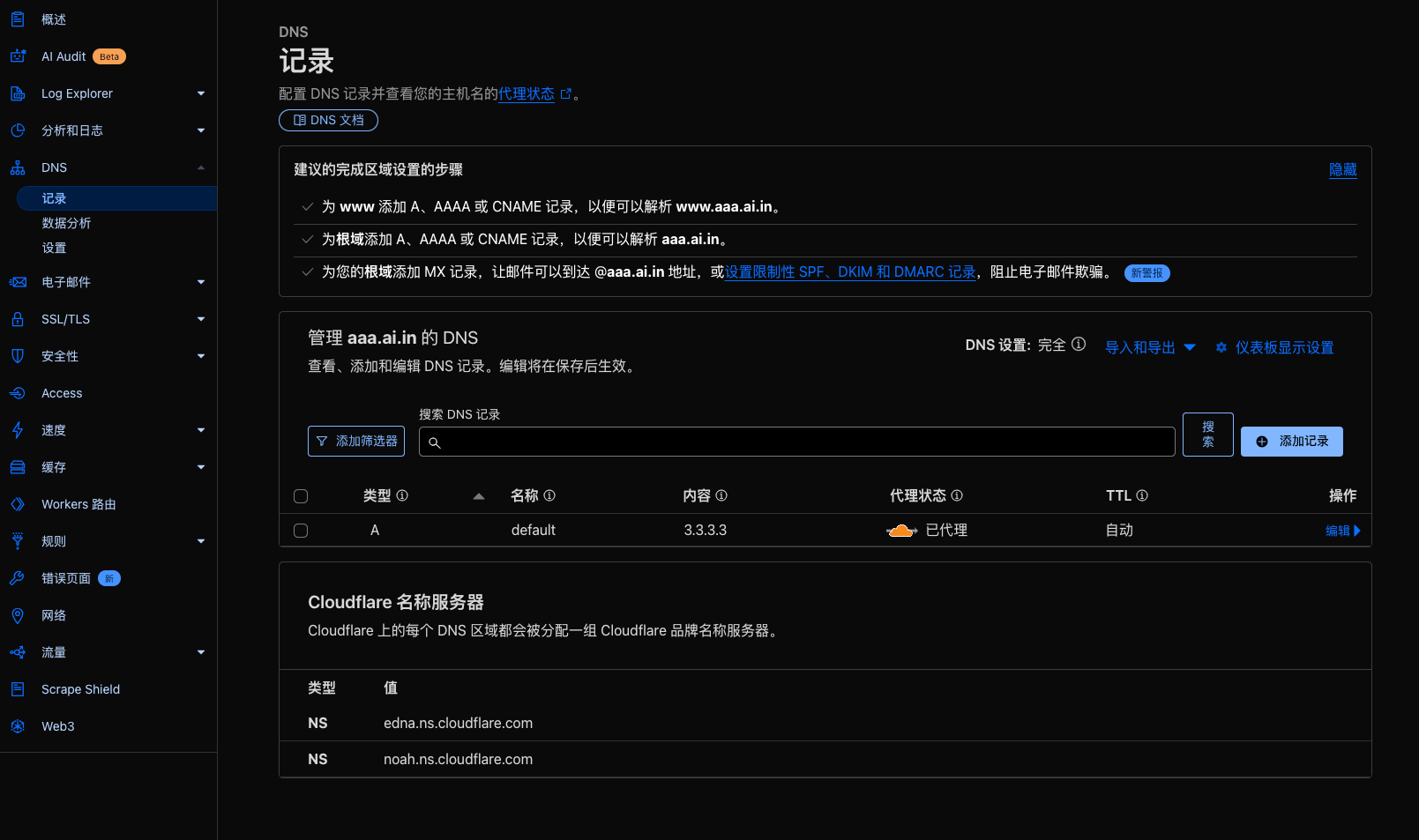Click the Workers 路由 diamond icon

(x=18, y=504)
